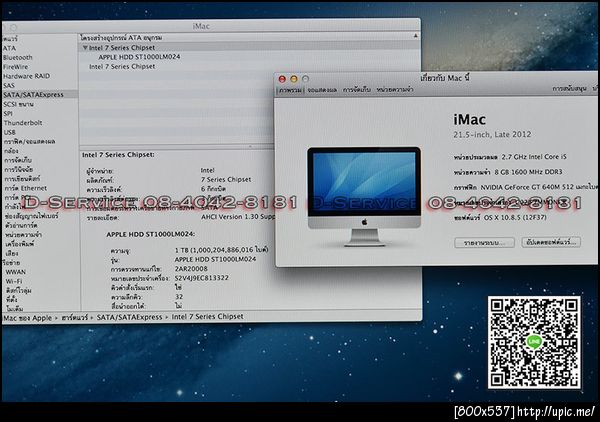Click the revision value 2AR20008
Viewport: 600px width, 422px height.
(x=191, y=269)
